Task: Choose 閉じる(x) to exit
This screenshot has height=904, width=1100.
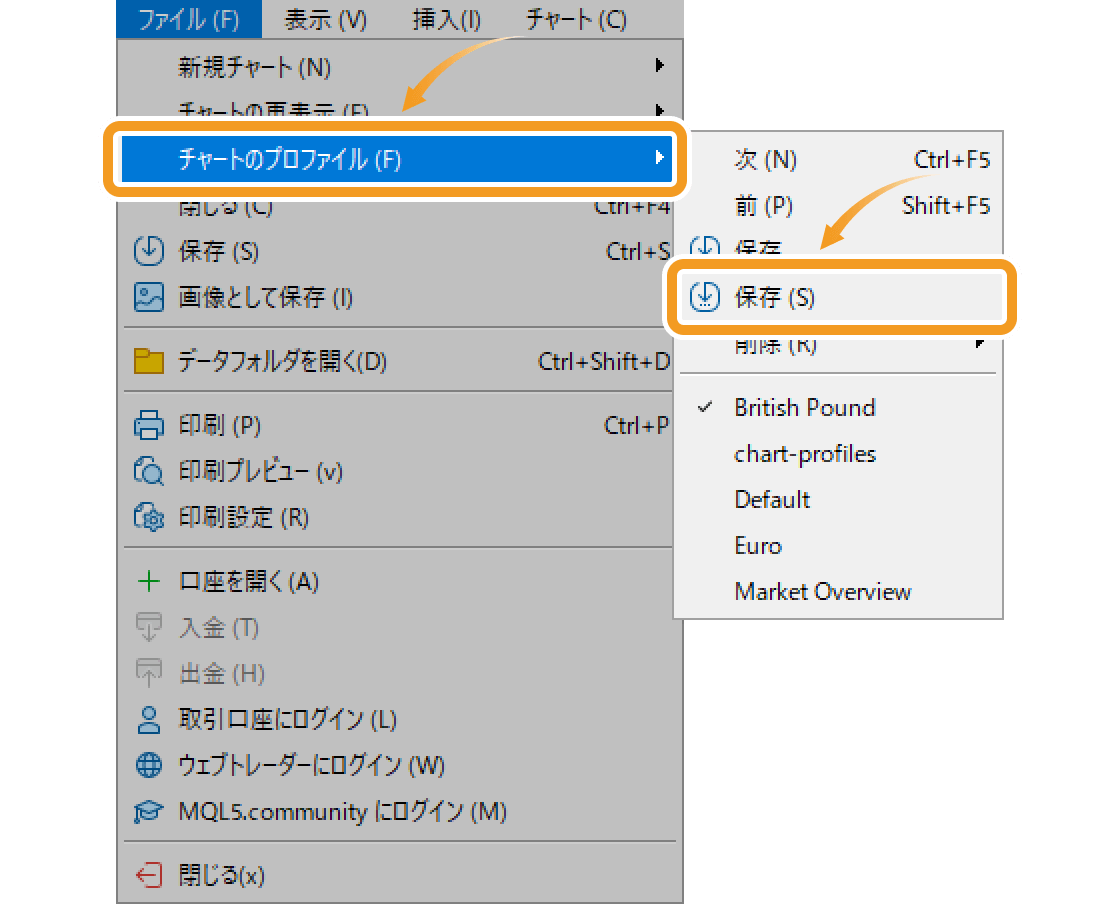Action: click(399, 875)
